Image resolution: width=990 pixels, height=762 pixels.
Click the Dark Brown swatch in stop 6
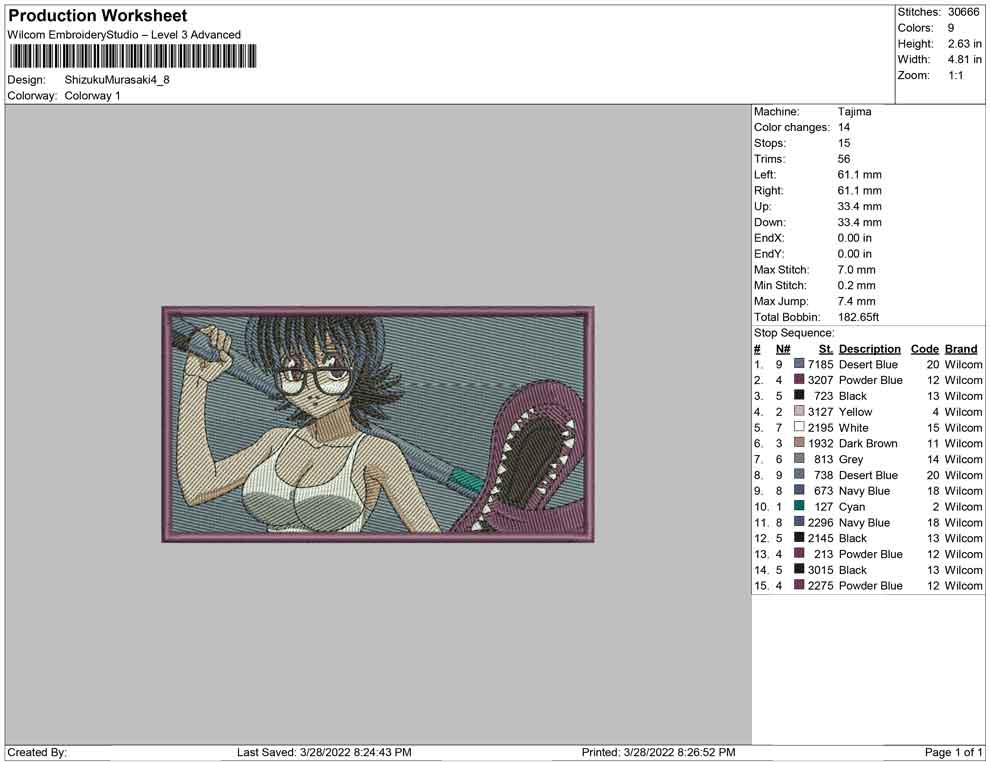tap(799, 444)
